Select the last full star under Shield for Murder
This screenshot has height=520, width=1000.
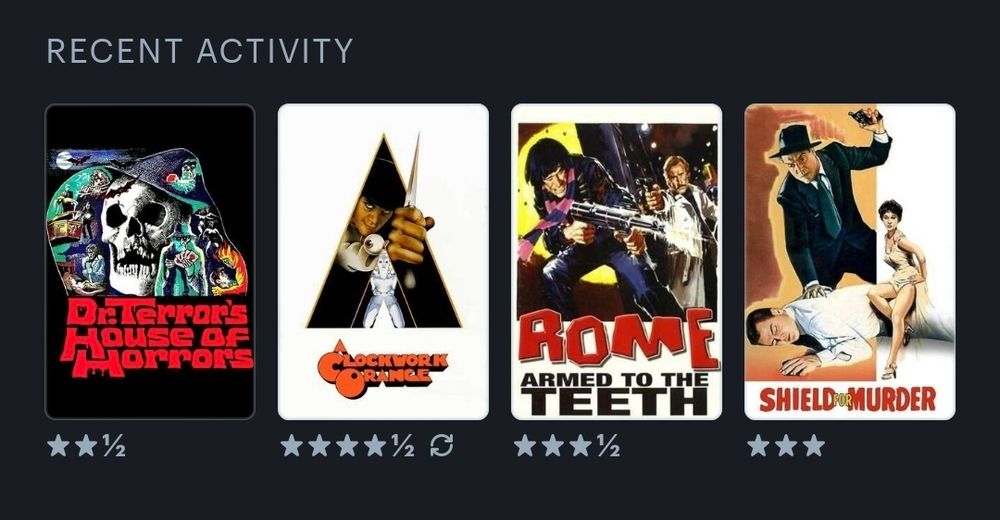(814, 445)
